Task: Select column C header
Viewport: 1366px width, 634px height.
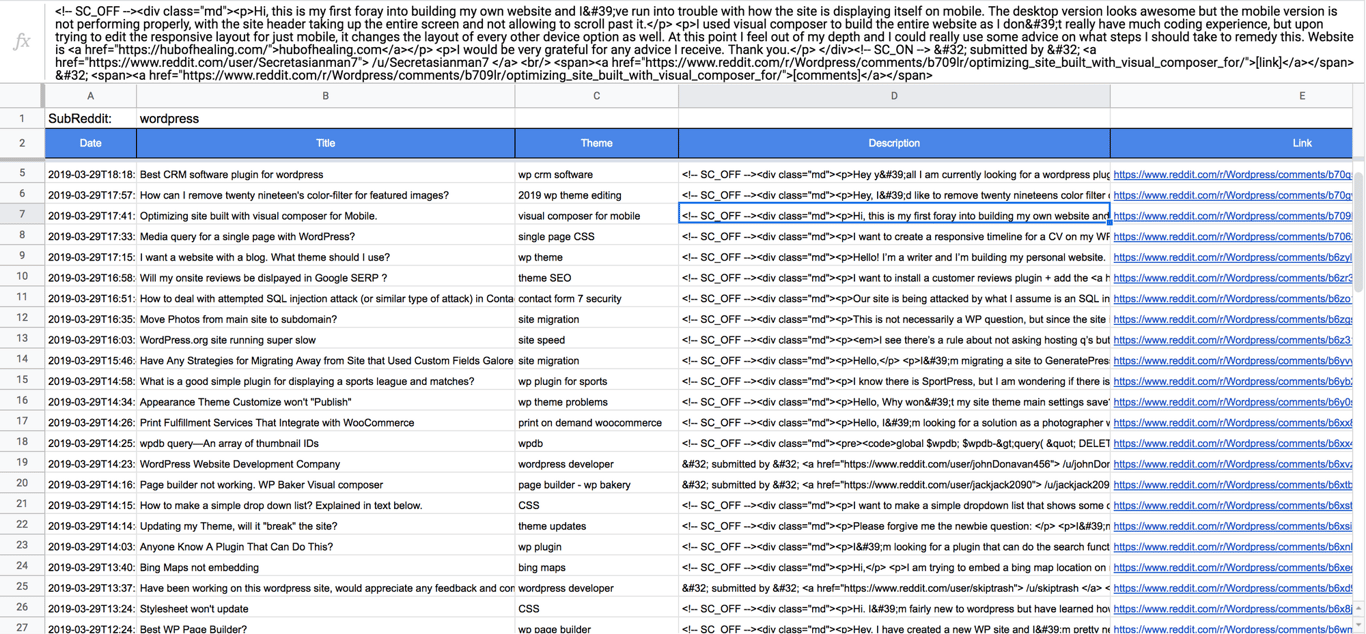Action: click(x=596, y=96)
